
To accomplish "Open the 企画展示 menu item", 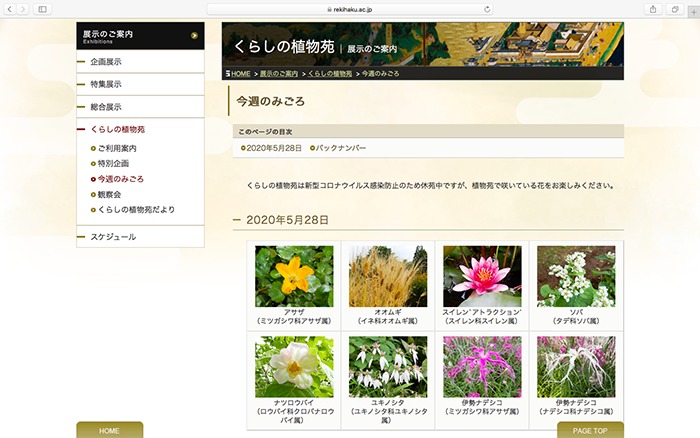I will pyautogui.click(x=140, y=62).
